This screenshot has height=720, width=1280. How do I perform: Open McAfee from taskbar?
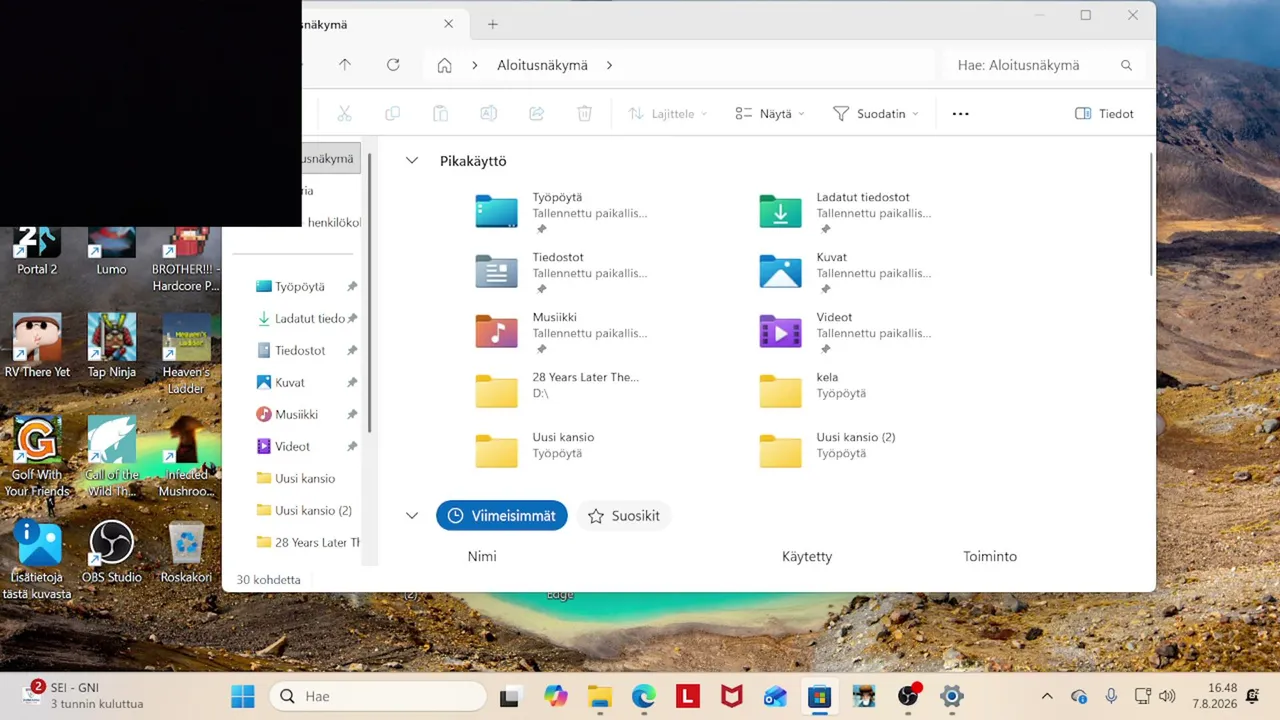[731, 696]
